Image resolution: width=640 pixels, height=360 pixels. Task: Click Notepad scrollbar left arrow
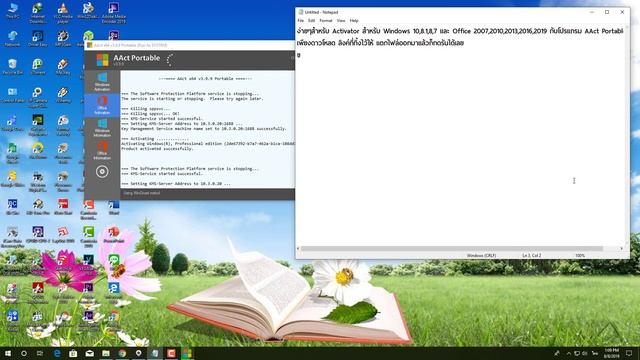click(x=298, y=249)
